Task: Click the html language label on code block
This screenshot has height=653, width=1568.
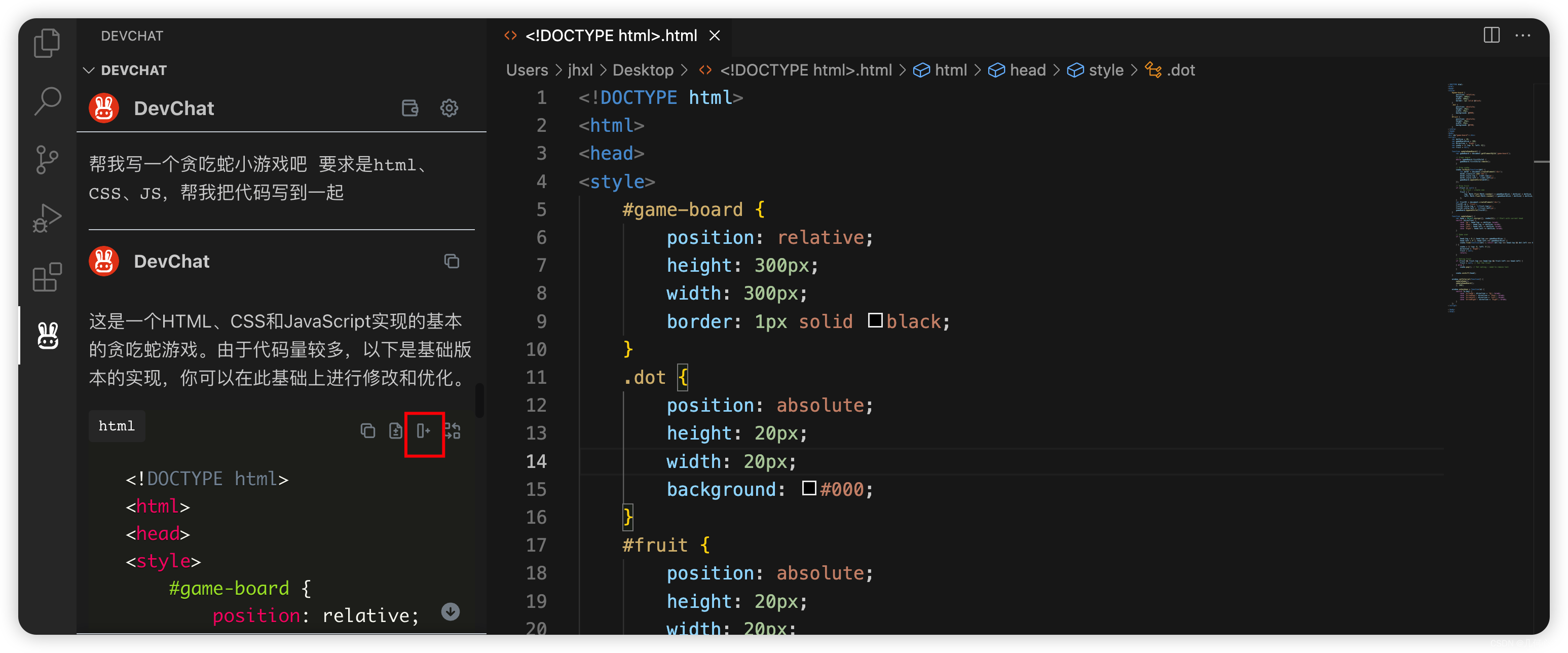Action: pyautogui.click(x=117, y=426)
